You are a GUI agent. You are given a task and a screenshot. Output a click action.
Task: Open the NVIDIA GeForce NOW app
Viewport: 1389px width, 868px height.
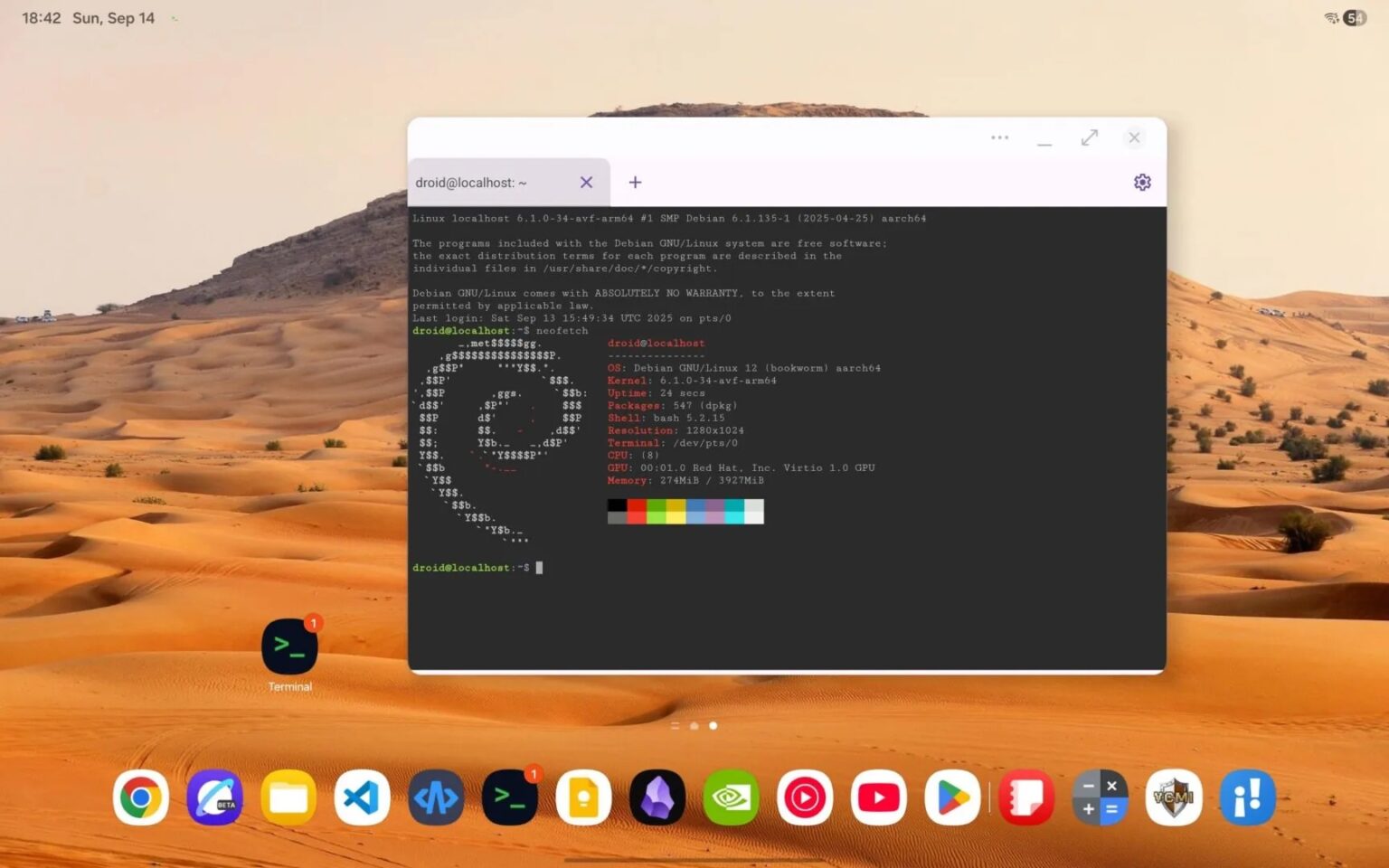pos(731,797)
